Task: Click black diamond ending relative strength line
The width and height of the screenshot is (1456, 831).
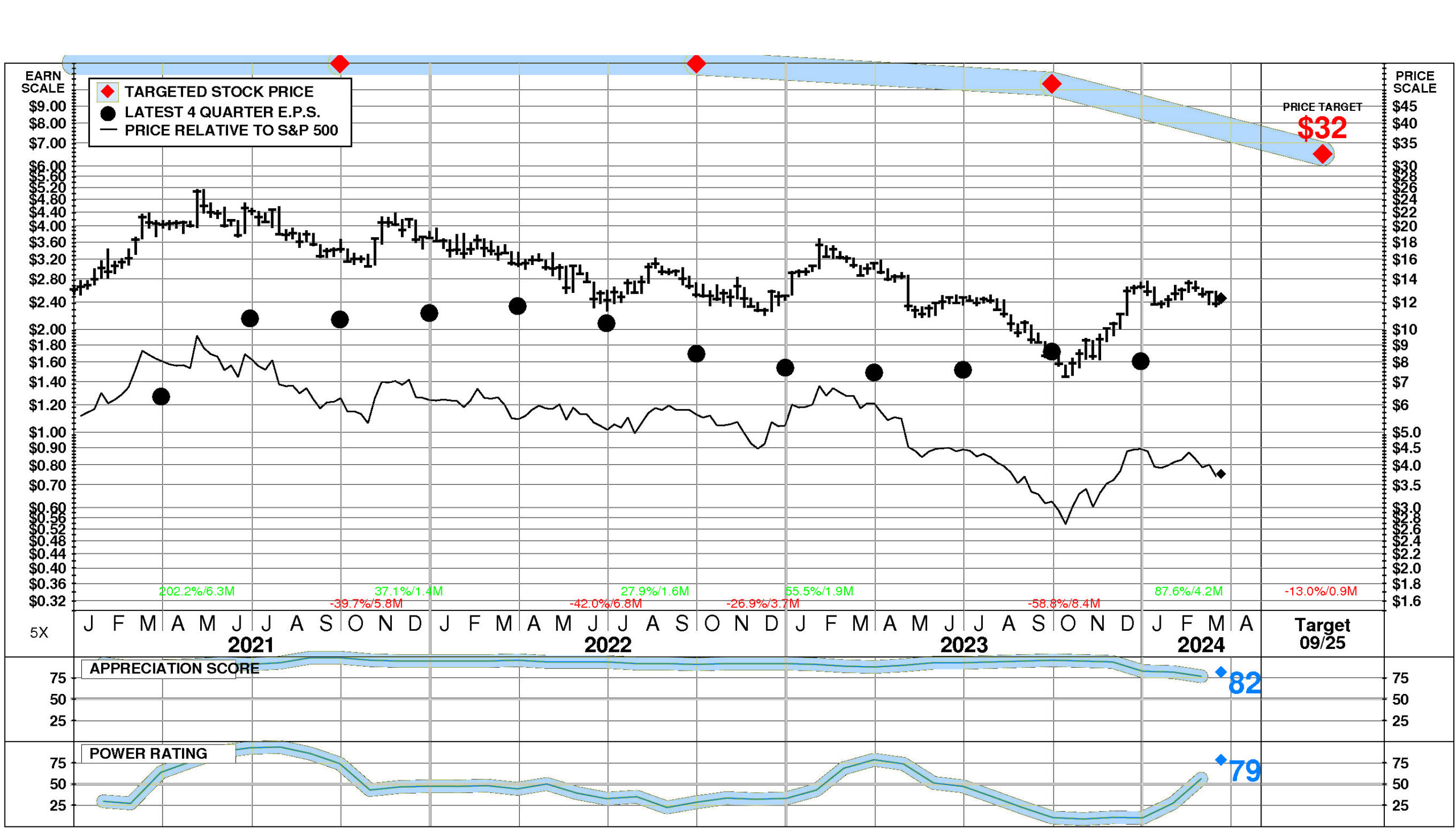Action: click(1221, 474)
